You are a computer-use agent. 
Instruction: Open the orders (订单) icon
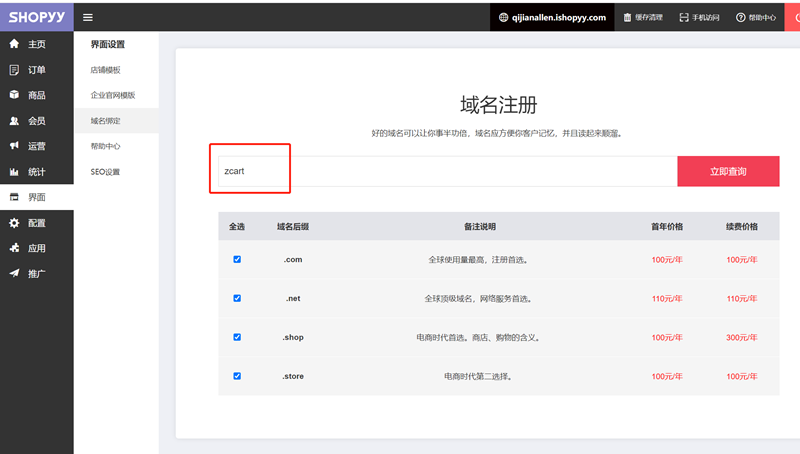pos(14,70)
